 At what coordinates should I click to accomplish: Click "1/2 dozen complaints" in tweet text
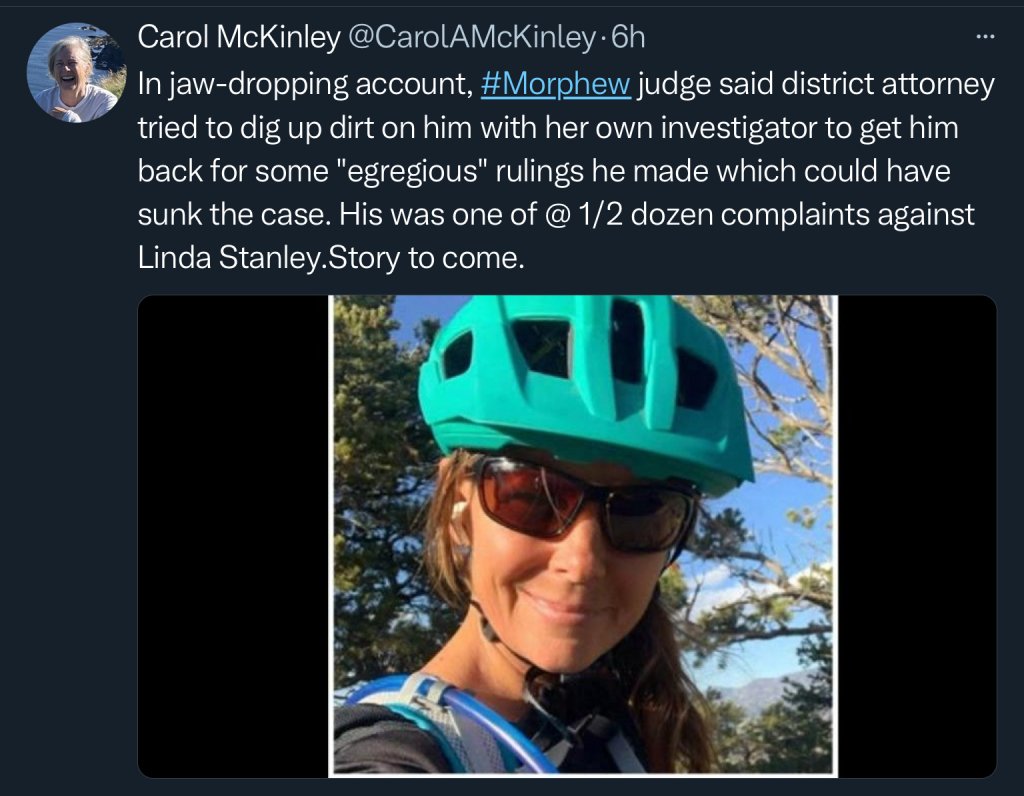point(773,215)
